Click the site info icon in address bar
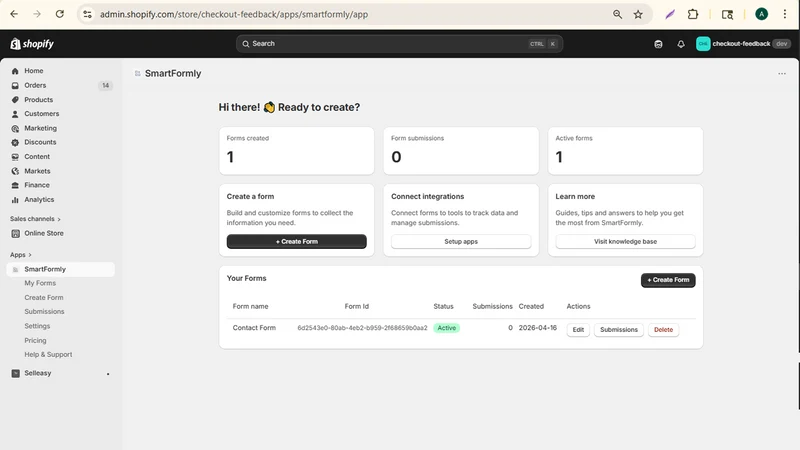 [x=88, y=14]
